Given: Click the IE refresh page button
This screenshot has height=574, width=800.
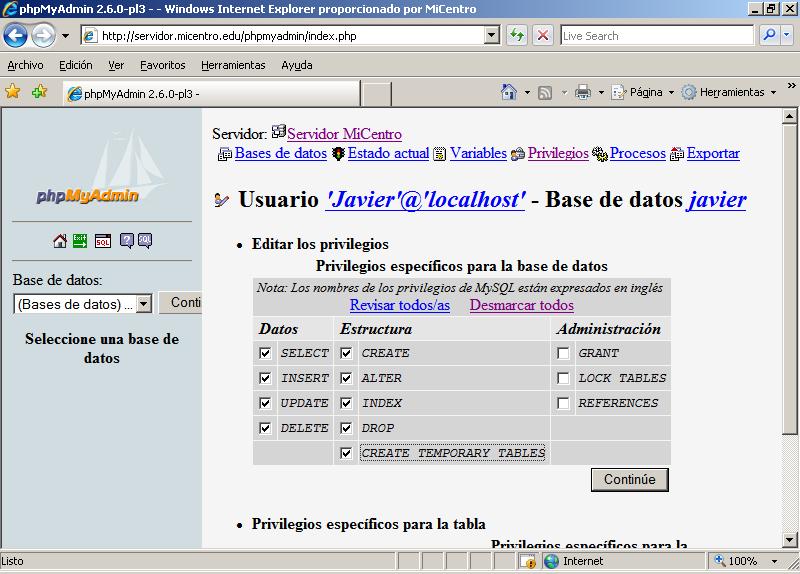Looking at the screenshot, I should (517, 35).
